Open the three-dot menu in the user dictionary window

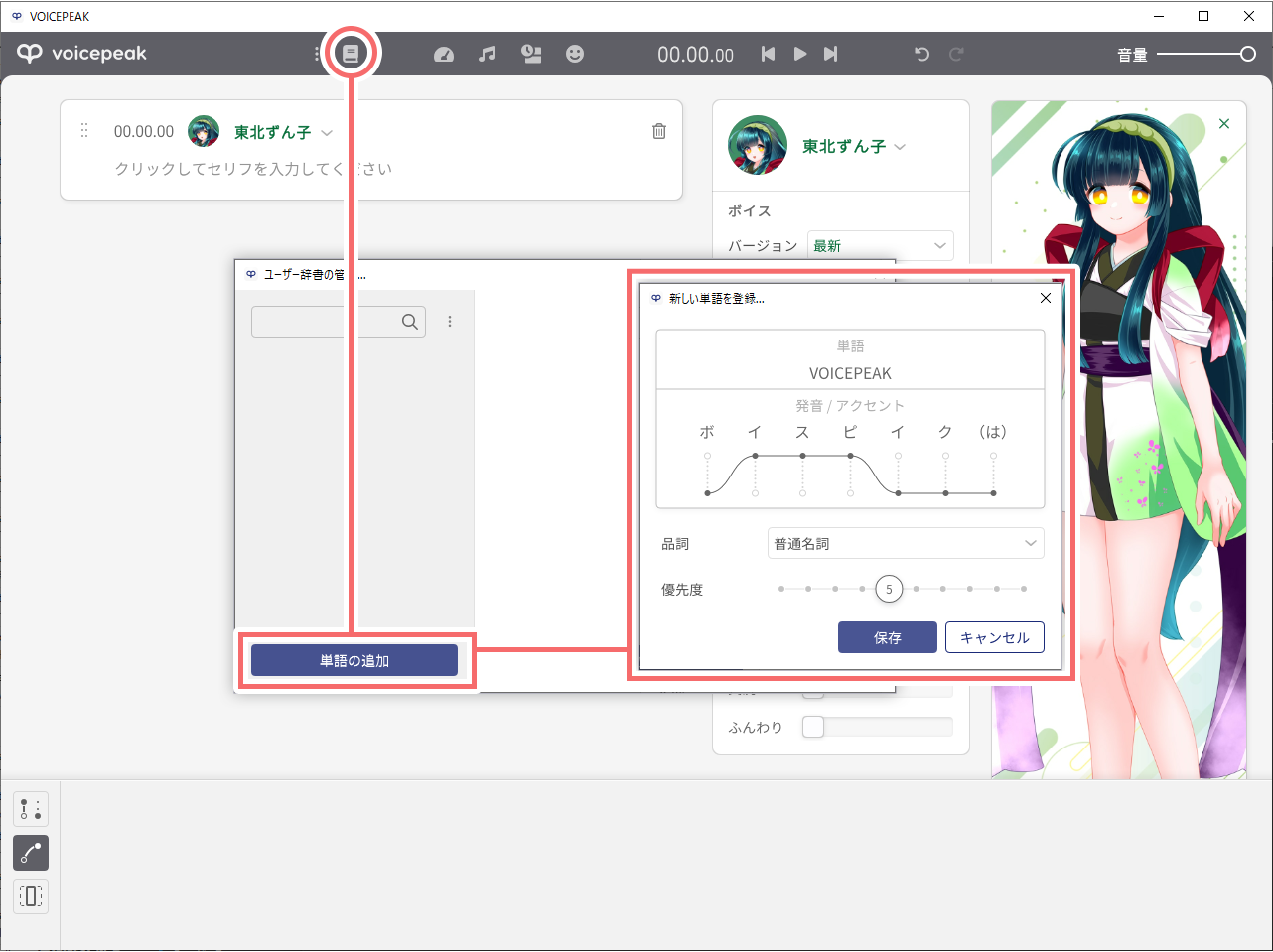point(450,322)
